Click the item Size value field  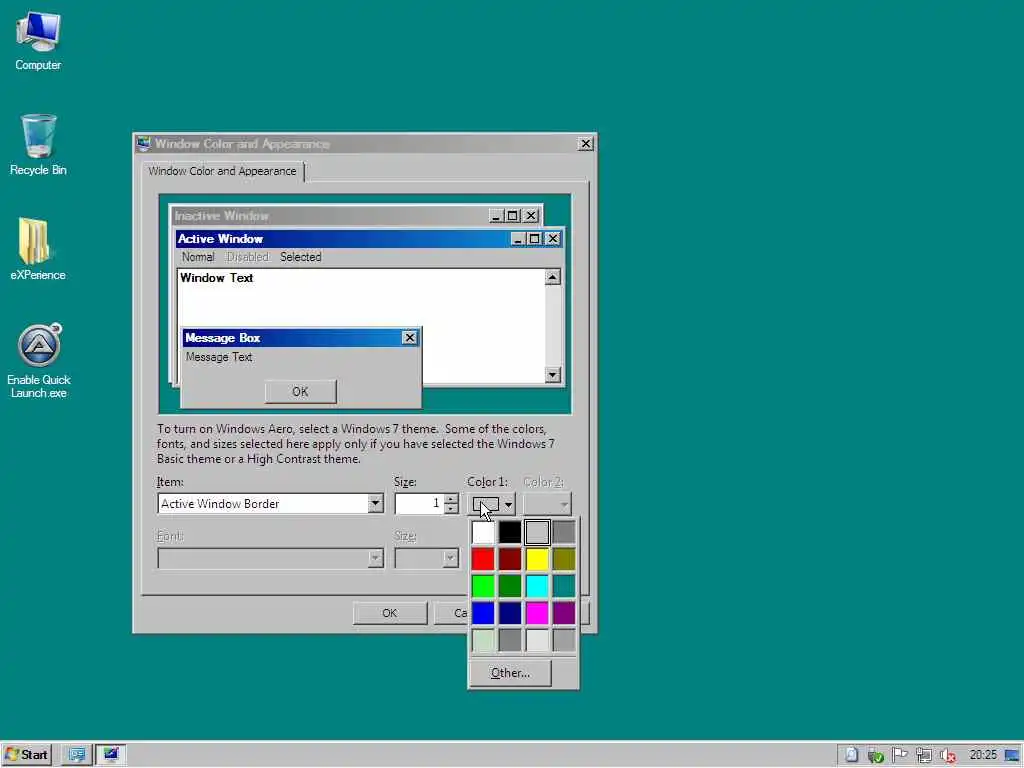click(x=419, y=504)
